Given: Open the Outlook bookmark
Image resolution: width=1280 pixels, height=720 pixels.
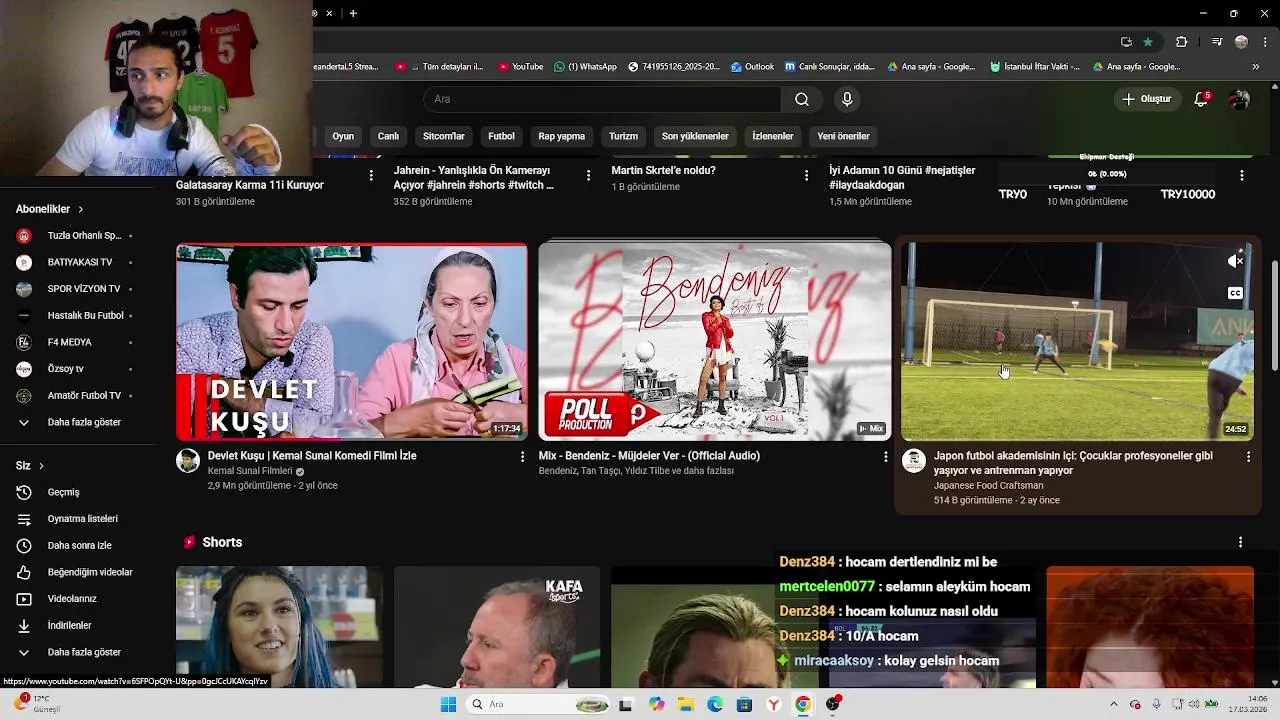Looking at the screenshot, I should pyautogui.click(x=752, y=67).
